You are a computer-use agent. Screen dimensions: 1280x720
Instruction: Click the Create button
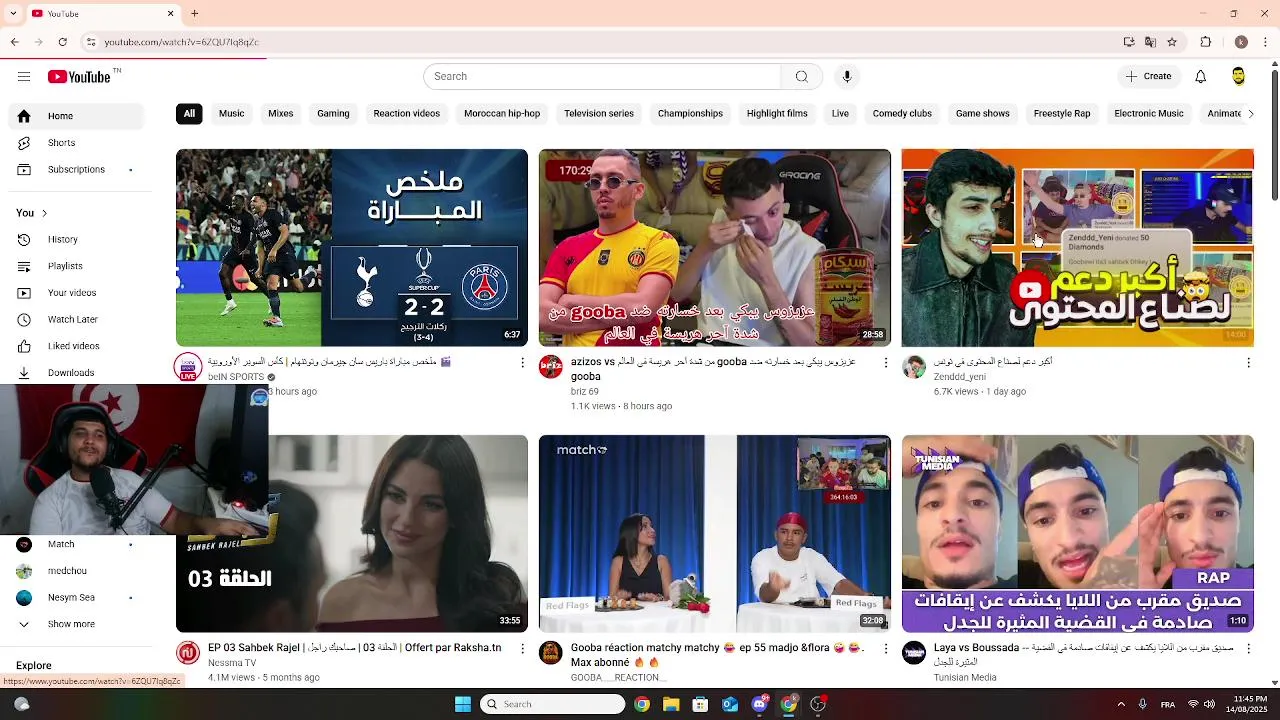1148,77
